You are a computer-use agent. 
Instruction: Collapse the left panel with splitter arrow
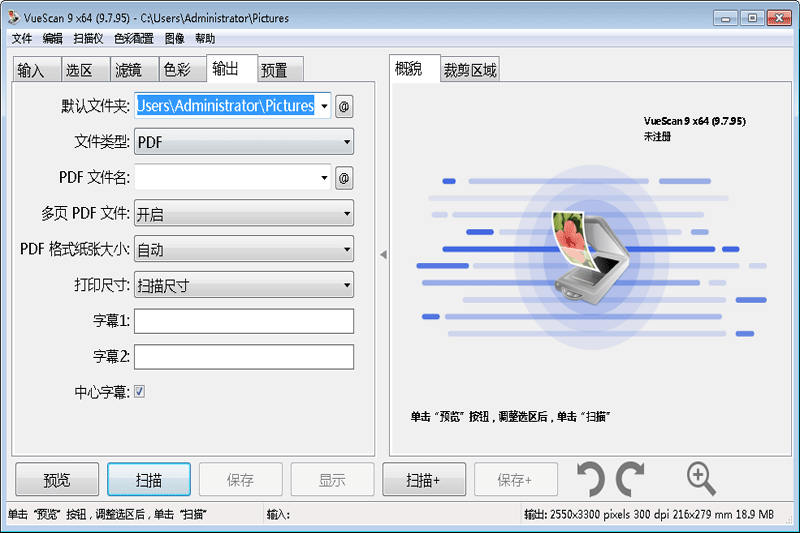tap(383, 254)
